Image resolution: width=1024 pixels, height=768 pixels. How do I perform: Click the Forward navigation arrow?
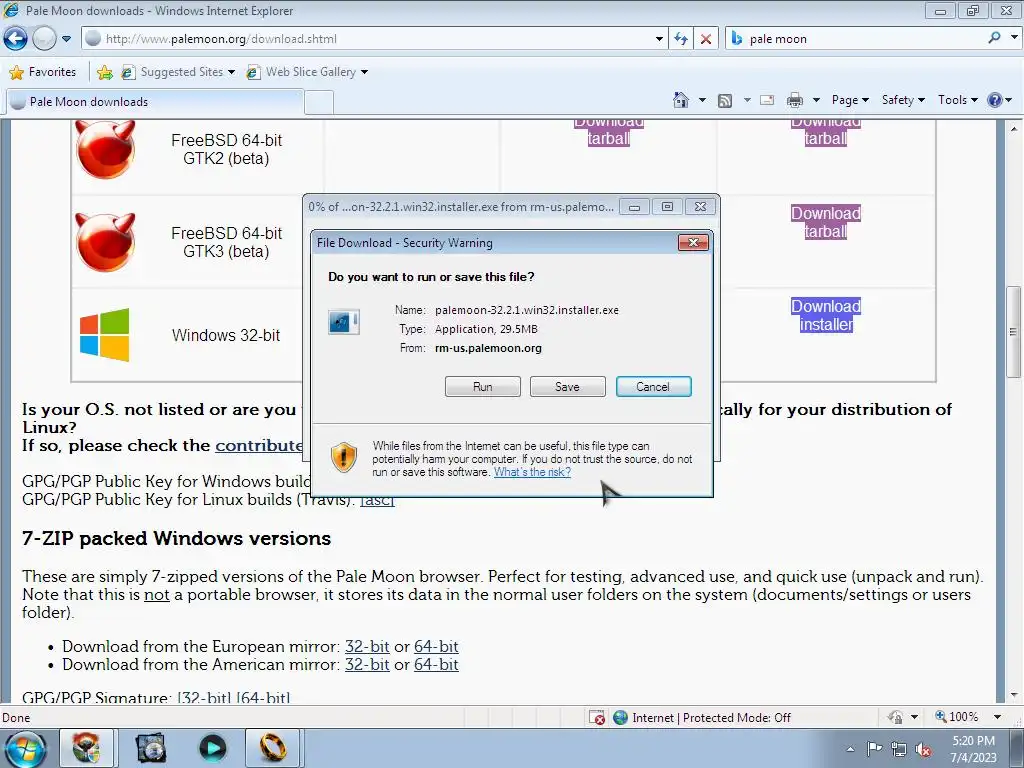[44, 39]
